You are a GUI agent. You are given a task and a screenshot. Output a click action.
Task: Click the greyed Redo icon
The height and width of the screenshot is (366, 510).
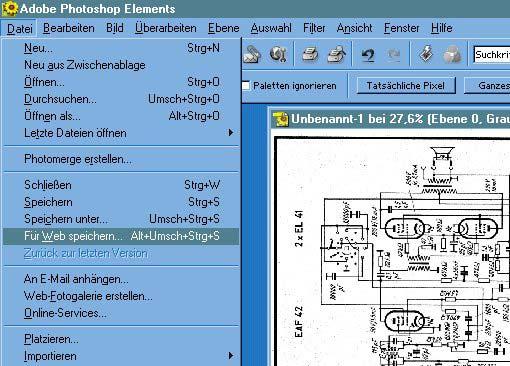394,55
